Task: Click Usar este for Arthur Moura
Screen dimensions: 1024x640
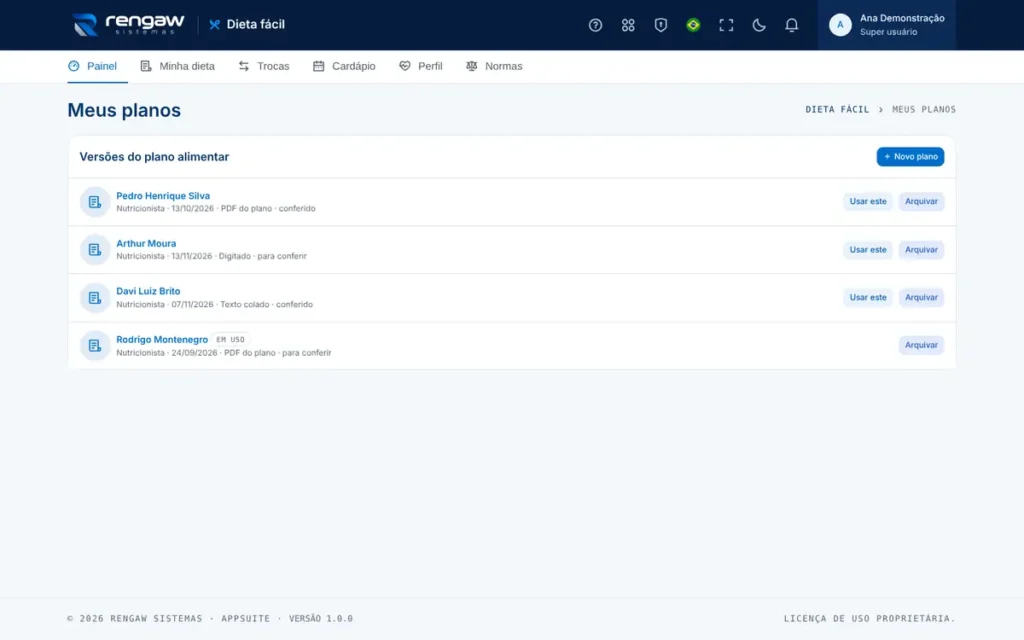Action: click(868, 249)
